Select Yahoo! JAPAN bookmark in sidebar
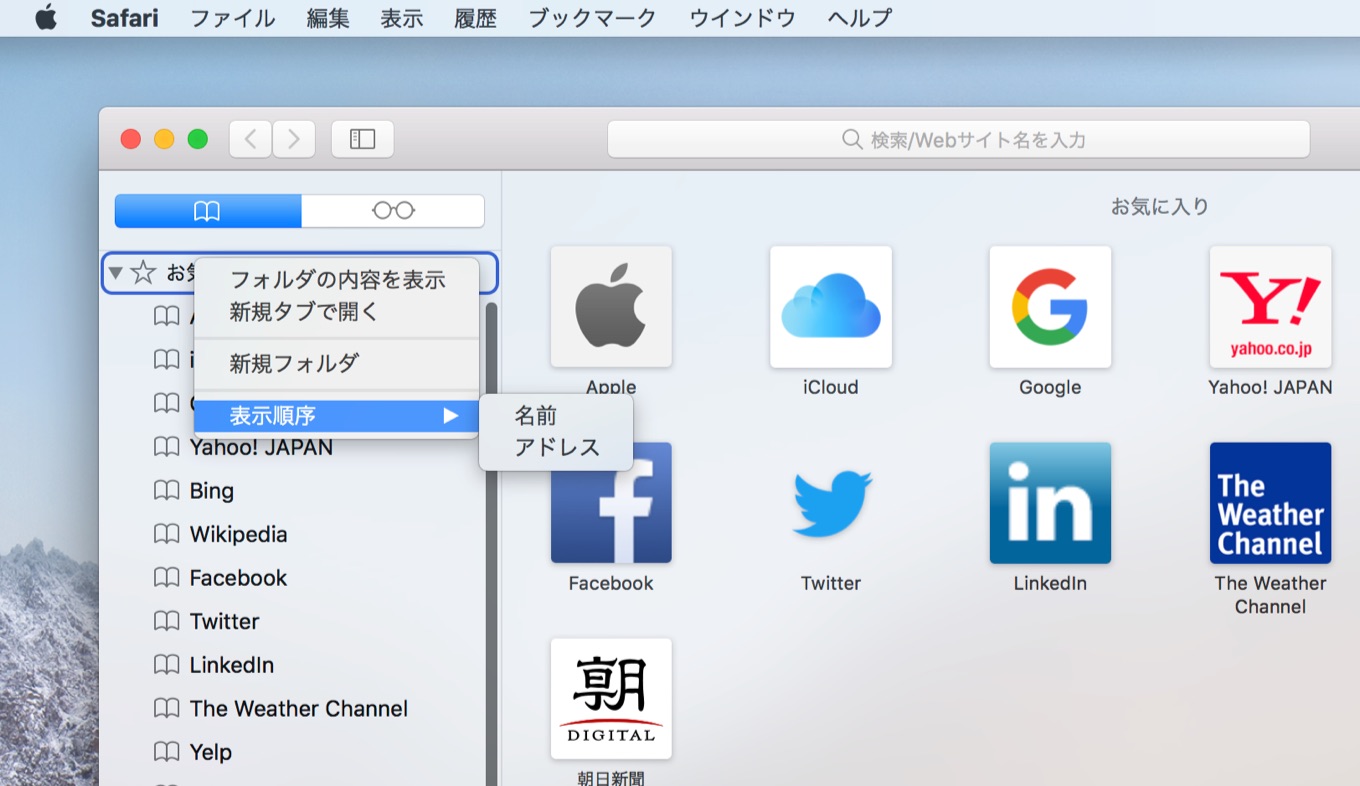 point(261,447)
